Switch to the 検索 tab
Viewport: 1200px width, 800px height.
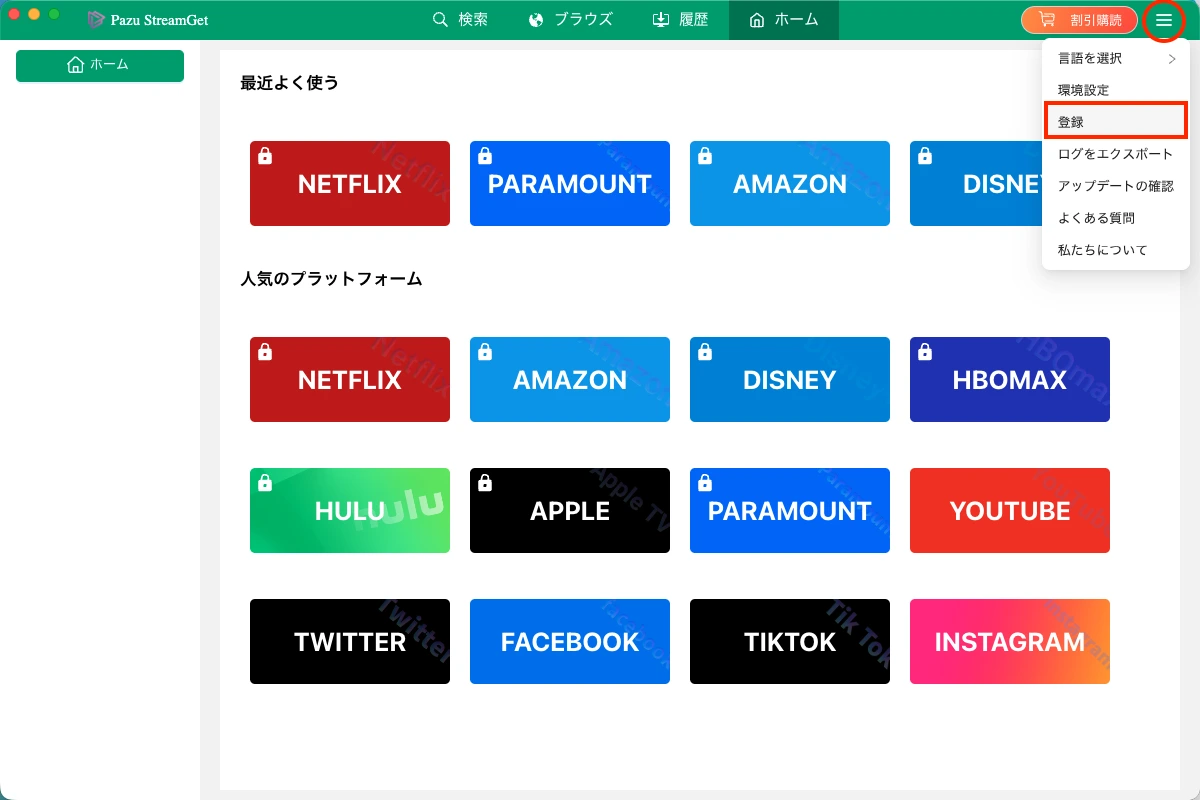(x=460, y=20)
